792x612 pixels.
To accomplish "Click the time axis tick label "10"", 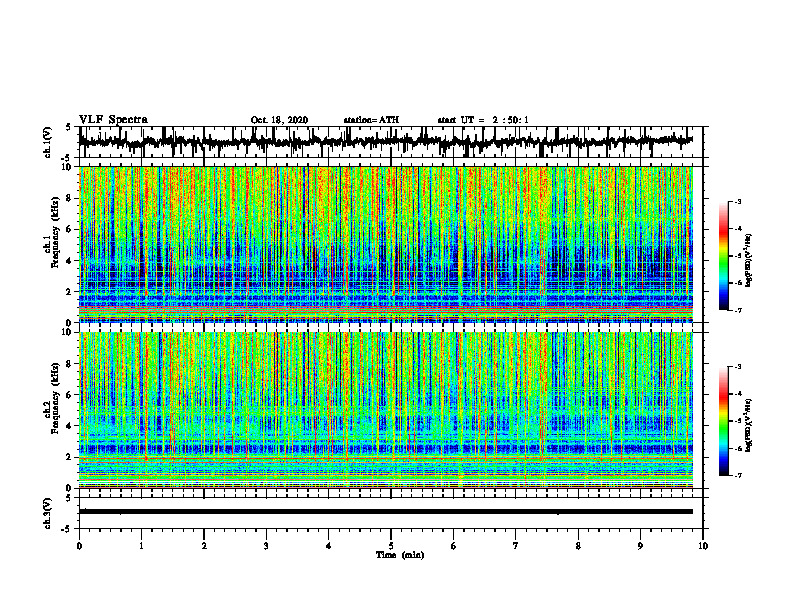I will pyautogui.click(x=703, y=546).
